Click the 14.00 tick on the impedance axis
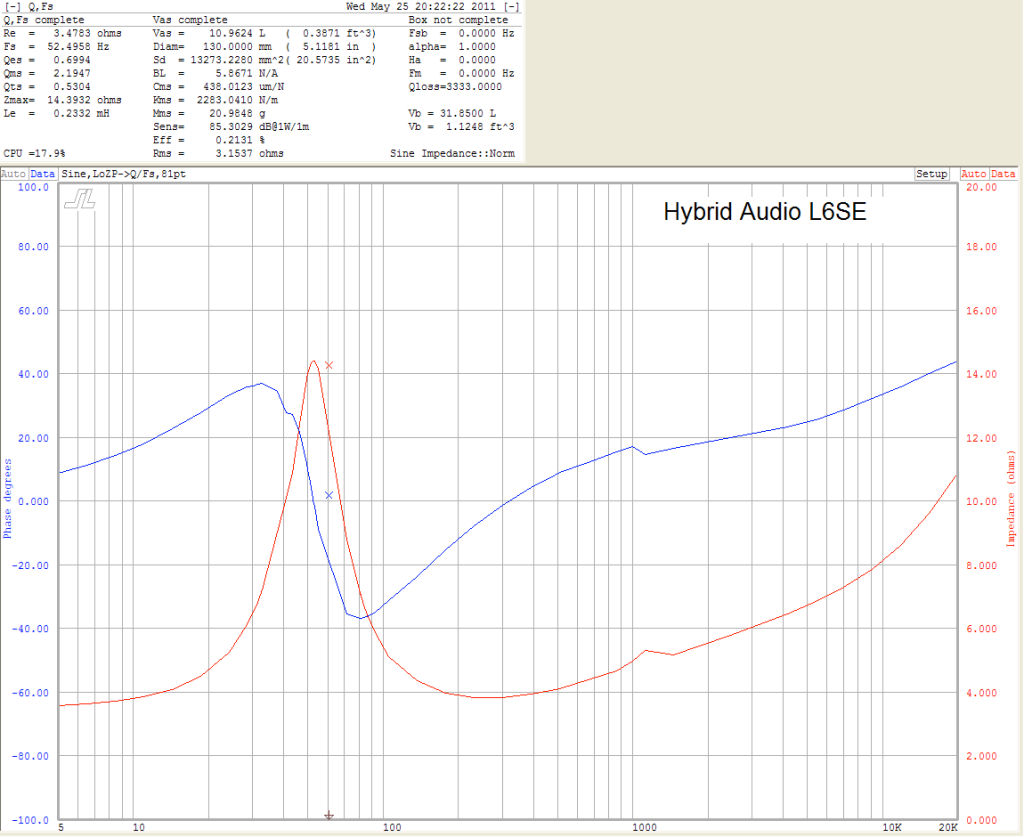The height and width of the screenshot is (837, 1024). (982, 374)
